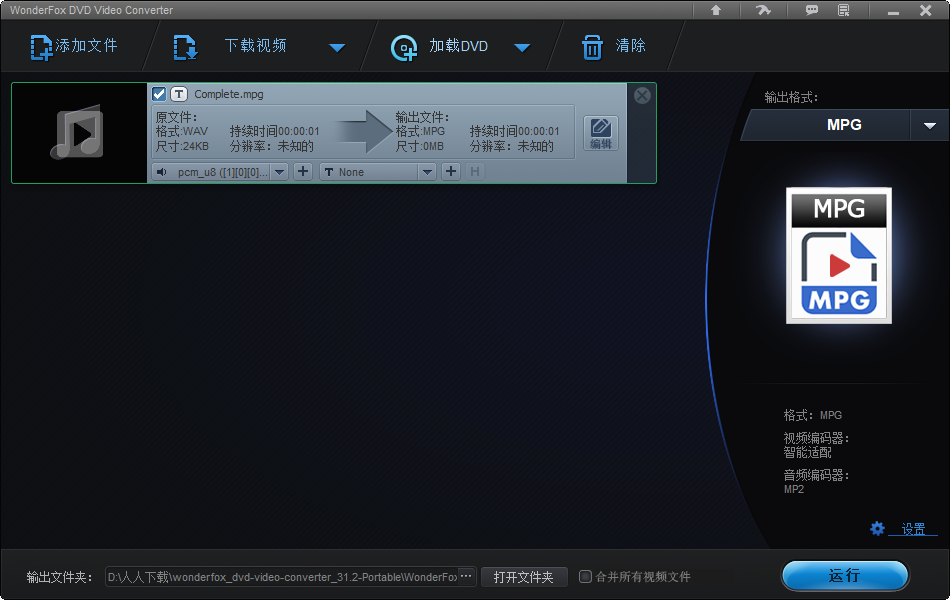
Task: Click the gear icon next to 设置
Action: pyautogui.click(x=877, y=528)
